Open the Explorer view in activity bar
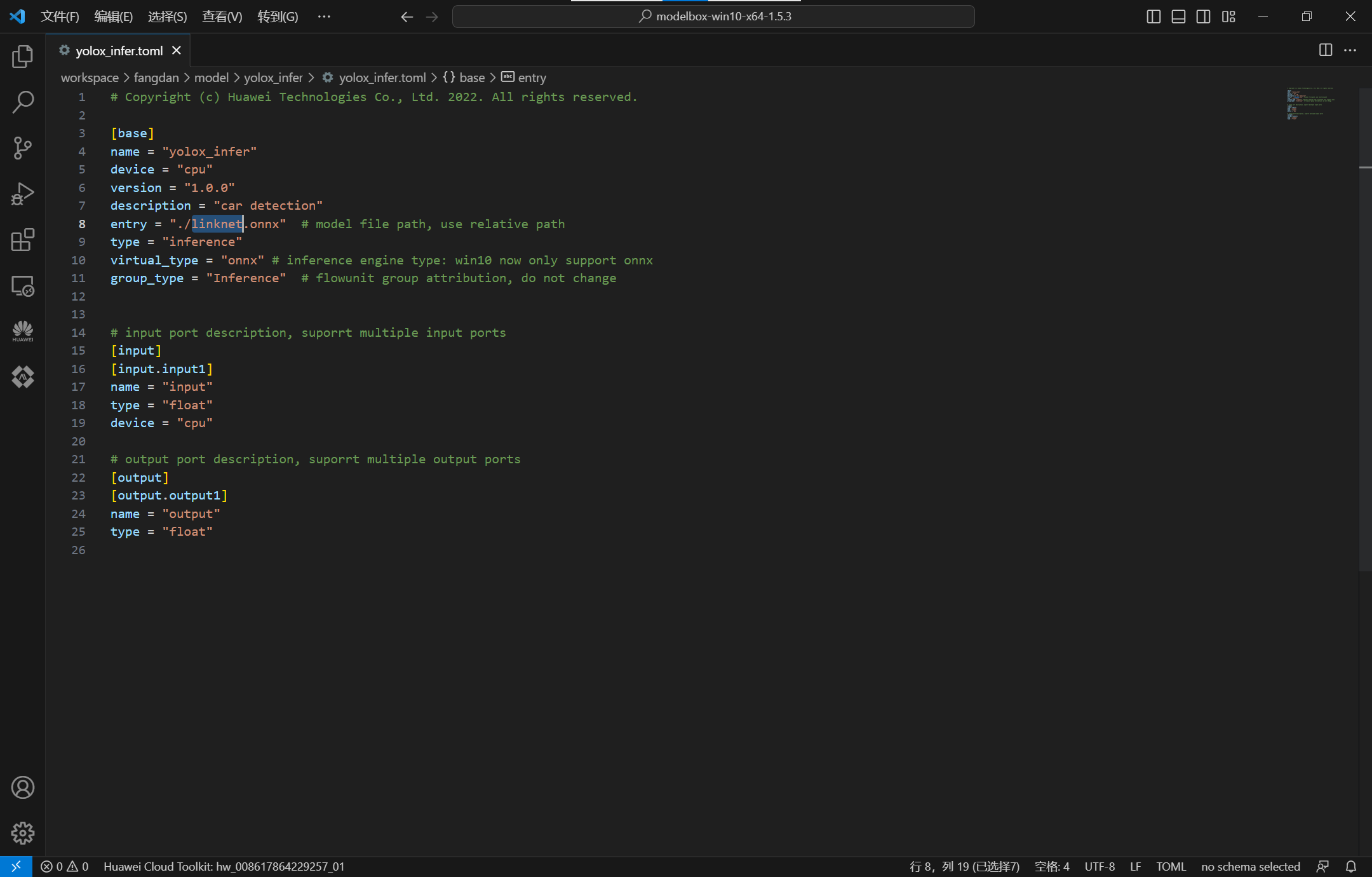Viewport: 1372px width, 877px height. pyautogui.click(x=22, y=57)
